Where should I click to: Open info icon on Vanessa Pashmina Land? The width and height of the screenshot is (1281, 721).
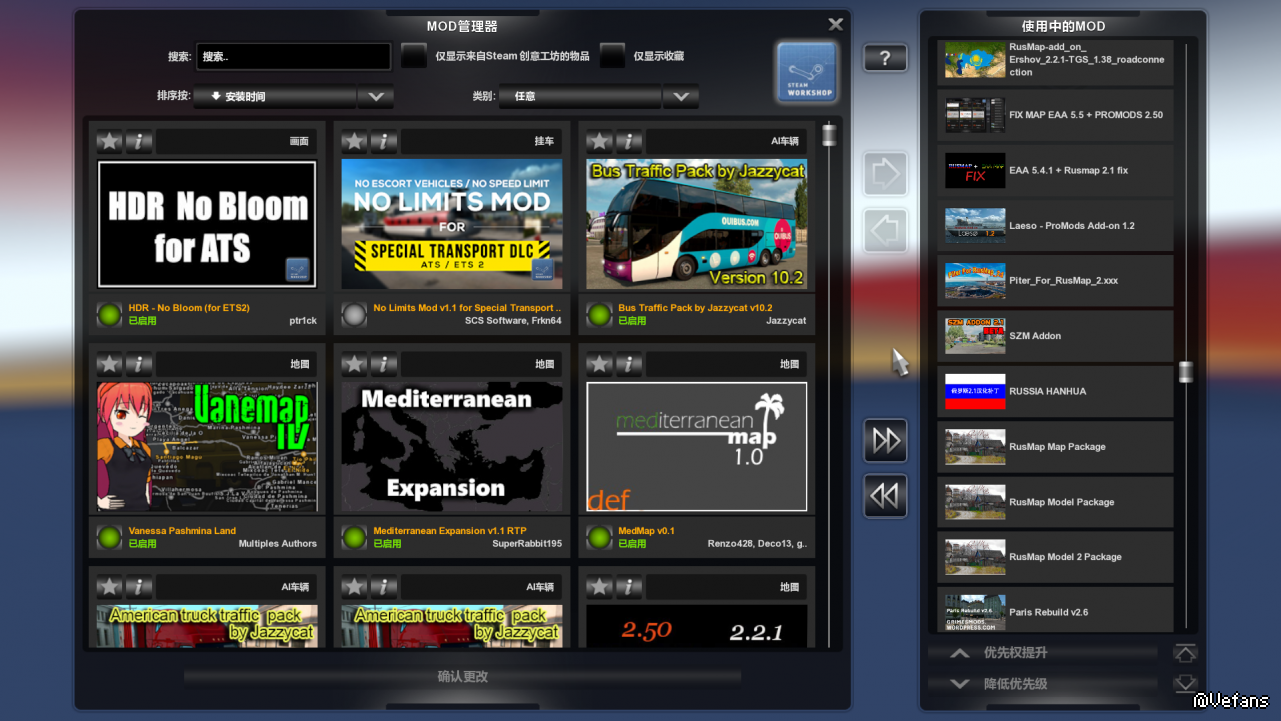coord(139,364)
